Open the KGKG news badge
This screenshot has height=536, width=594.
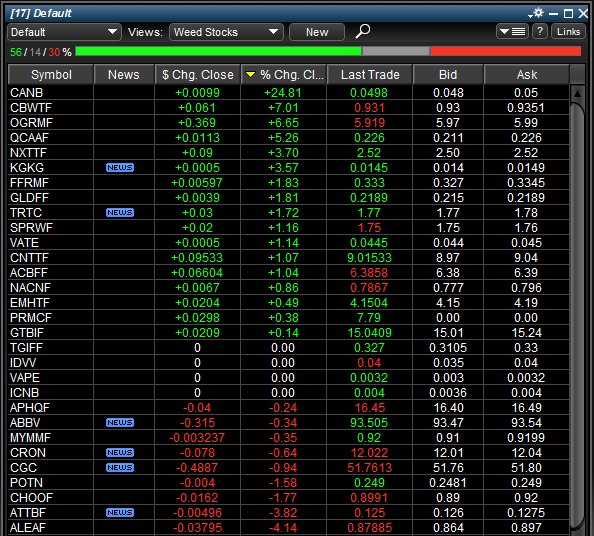(x=120, y=167)
